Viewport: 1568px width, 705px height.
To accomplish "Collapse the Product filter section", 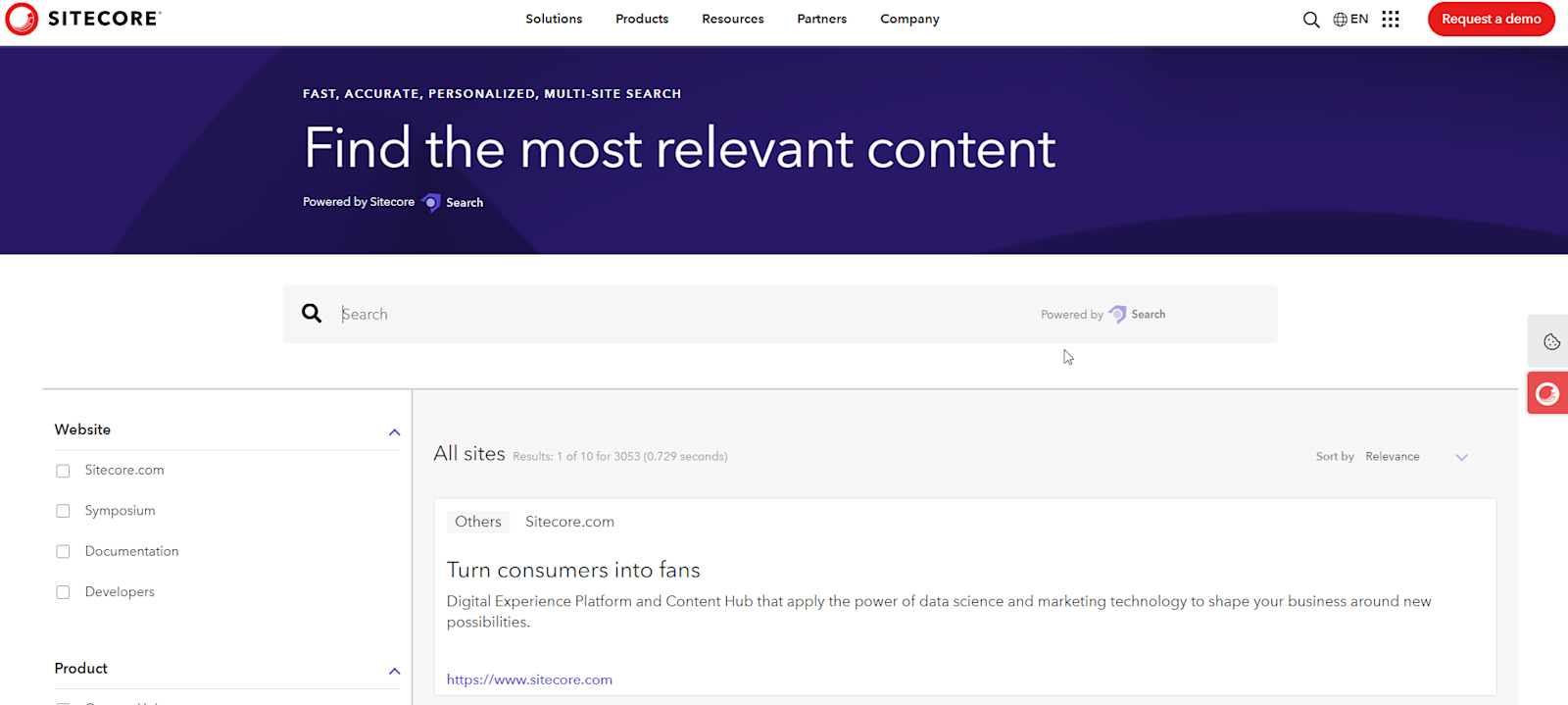I will tap(394, 672).
